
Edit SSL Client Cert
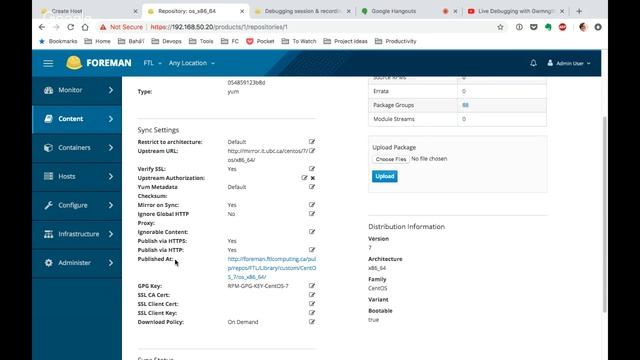point(312,304)
